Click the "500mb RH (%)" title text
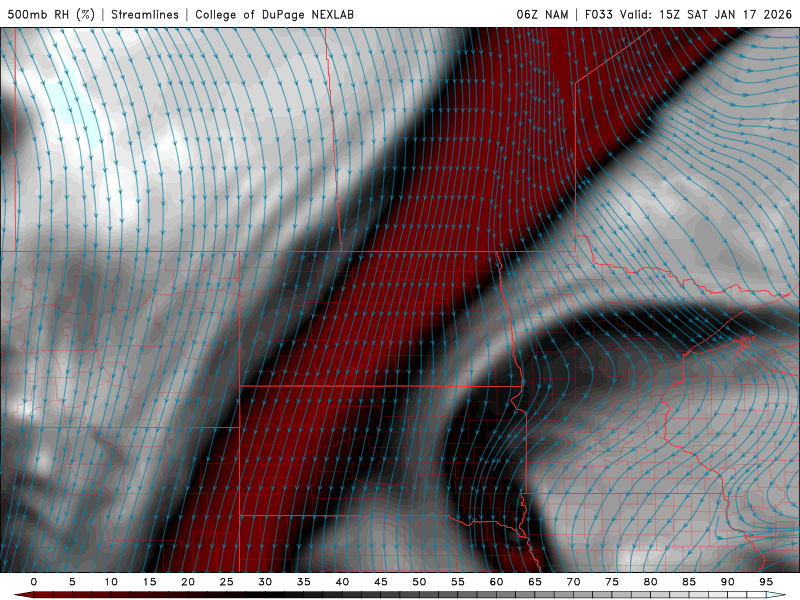 (51, 14)
